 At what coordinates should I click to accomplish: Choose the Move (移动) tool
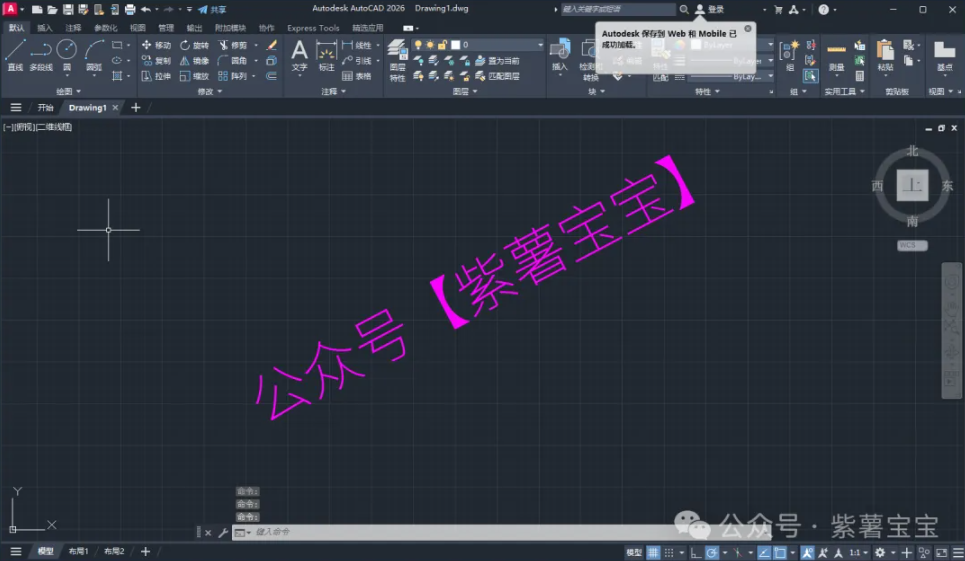click(x=156, y=45)
